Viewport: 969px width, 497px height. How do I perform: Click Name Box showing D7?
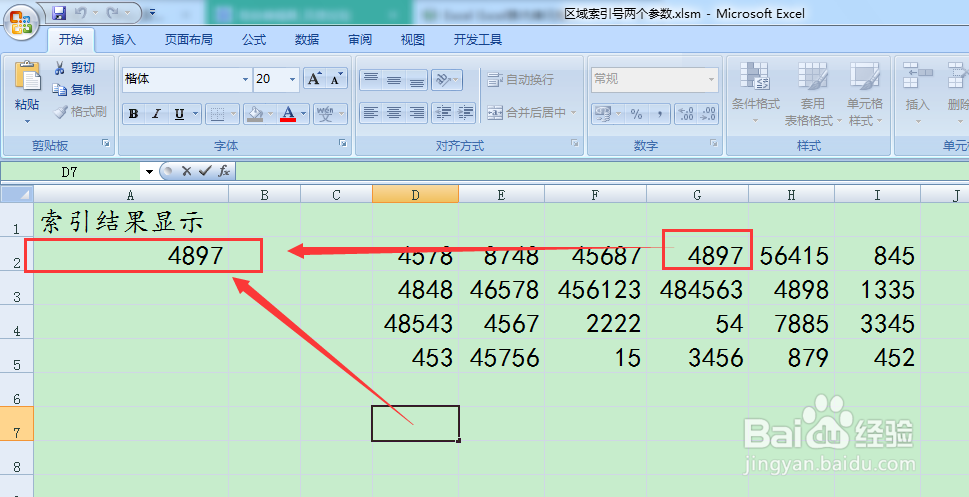coord(71,171)
